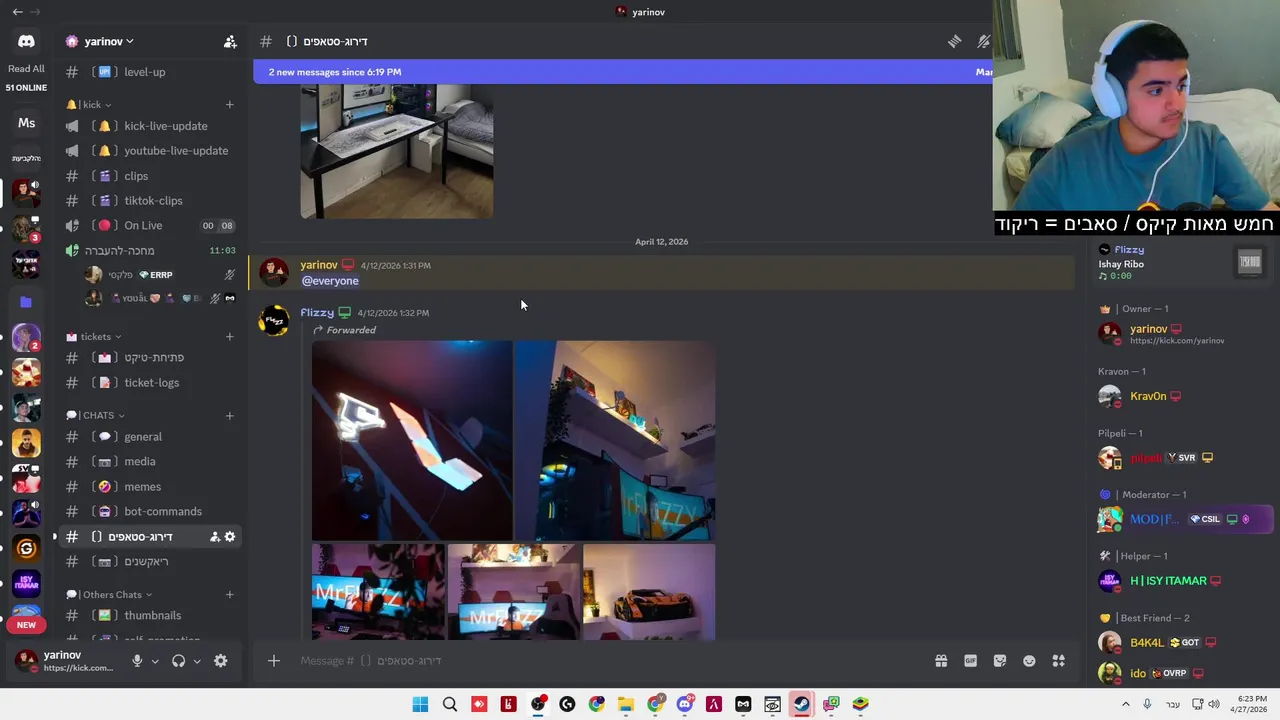Click Read All in server sidebar

coord(26,69)
